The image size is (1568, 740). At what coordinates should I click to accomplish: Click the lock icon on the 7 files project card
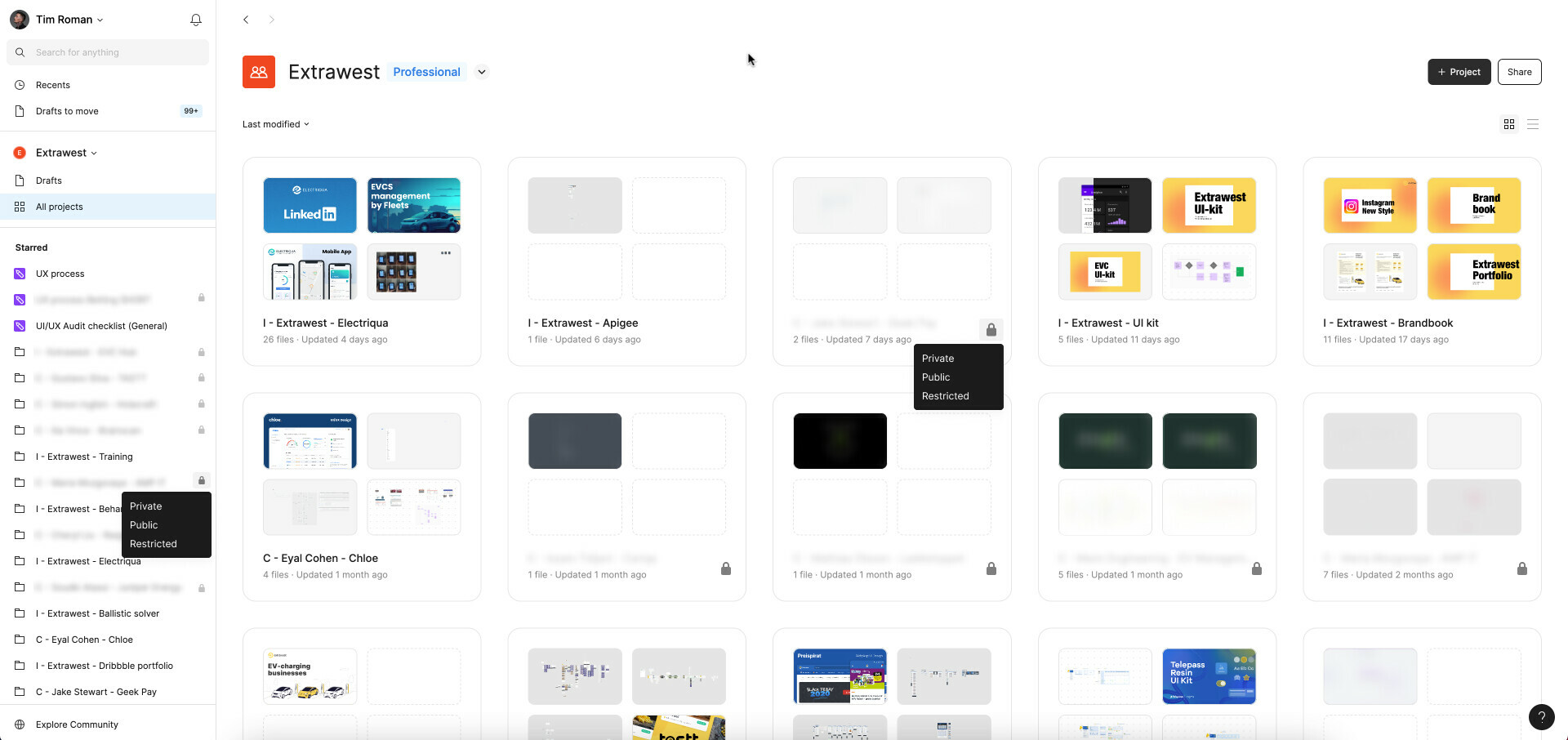(1521, 568)
